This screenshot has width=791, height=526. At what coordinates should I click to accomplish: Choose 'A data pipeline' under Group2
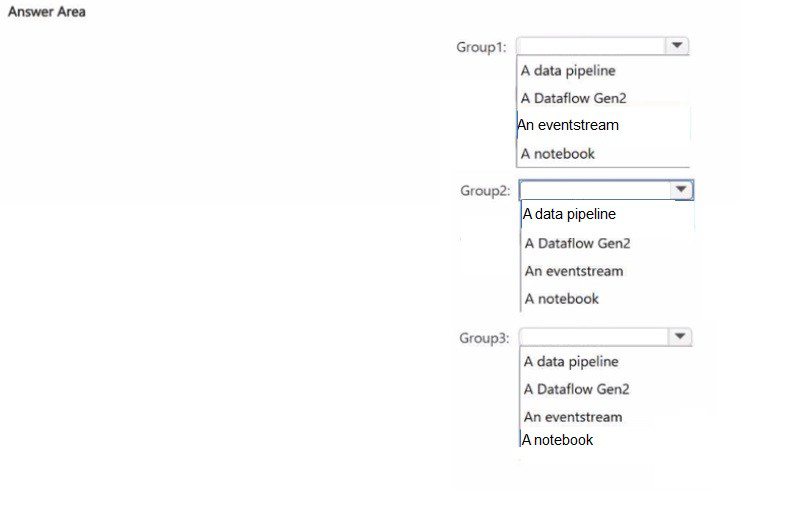569,214
